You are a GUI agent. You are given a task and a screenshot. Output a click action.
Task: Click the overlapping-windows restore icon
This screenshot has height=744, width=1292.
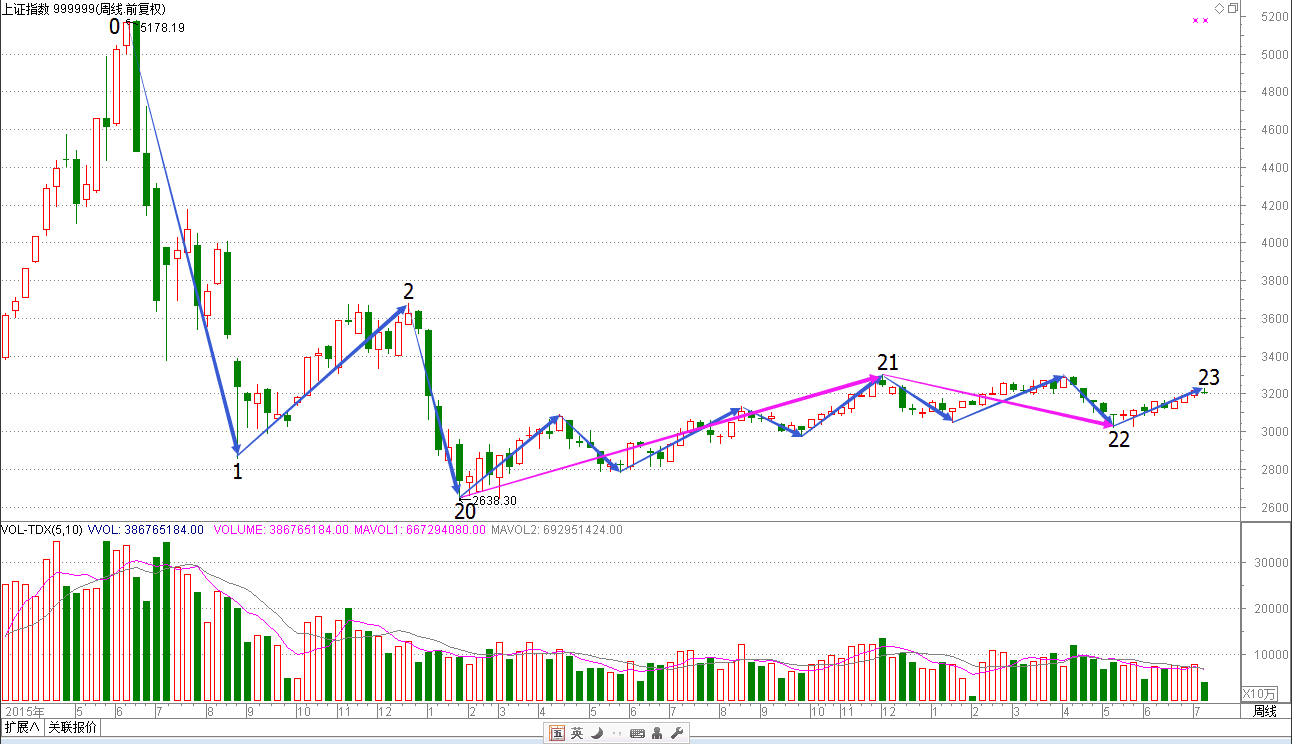click(1232, 8)
